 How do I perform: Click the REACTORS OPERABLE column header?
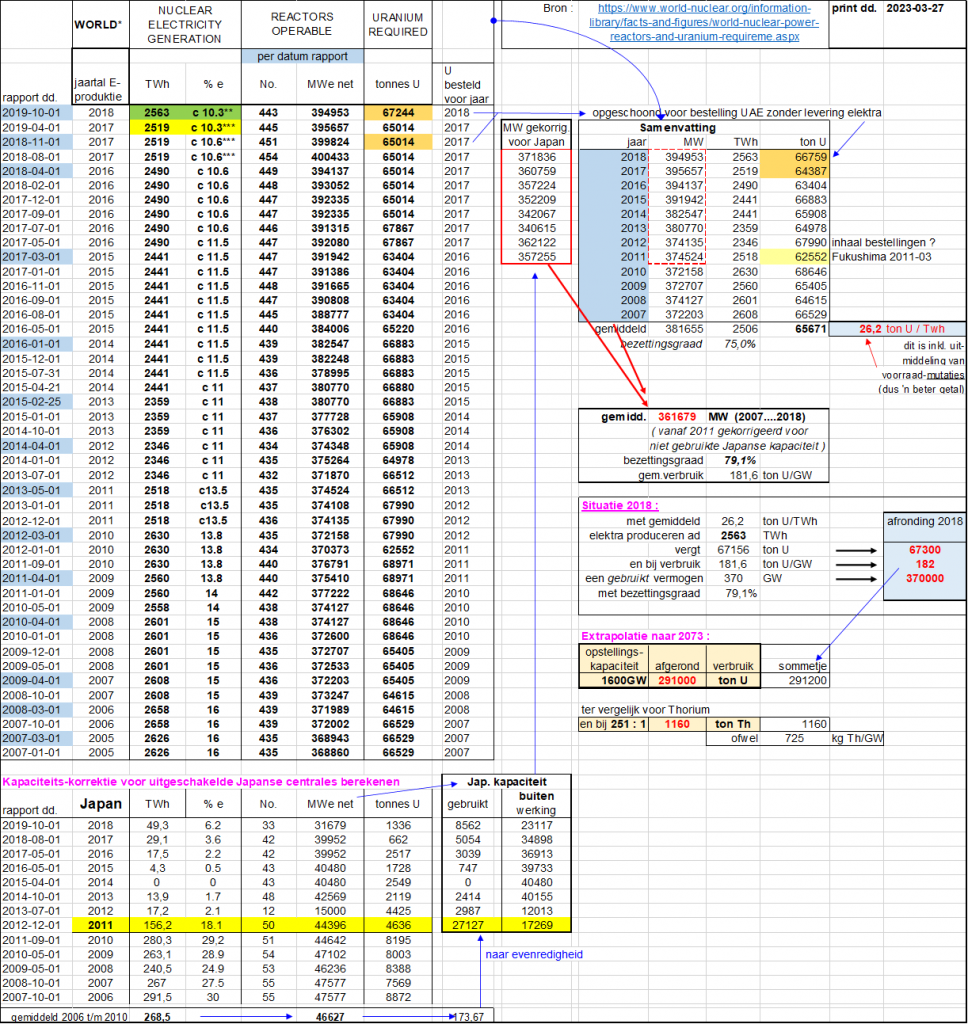click(x=301, y=24)
